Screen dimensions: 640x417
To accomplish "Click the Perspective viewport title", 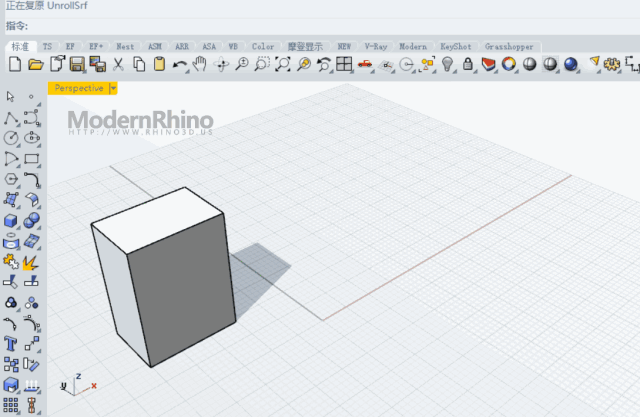I will (79, 88).
